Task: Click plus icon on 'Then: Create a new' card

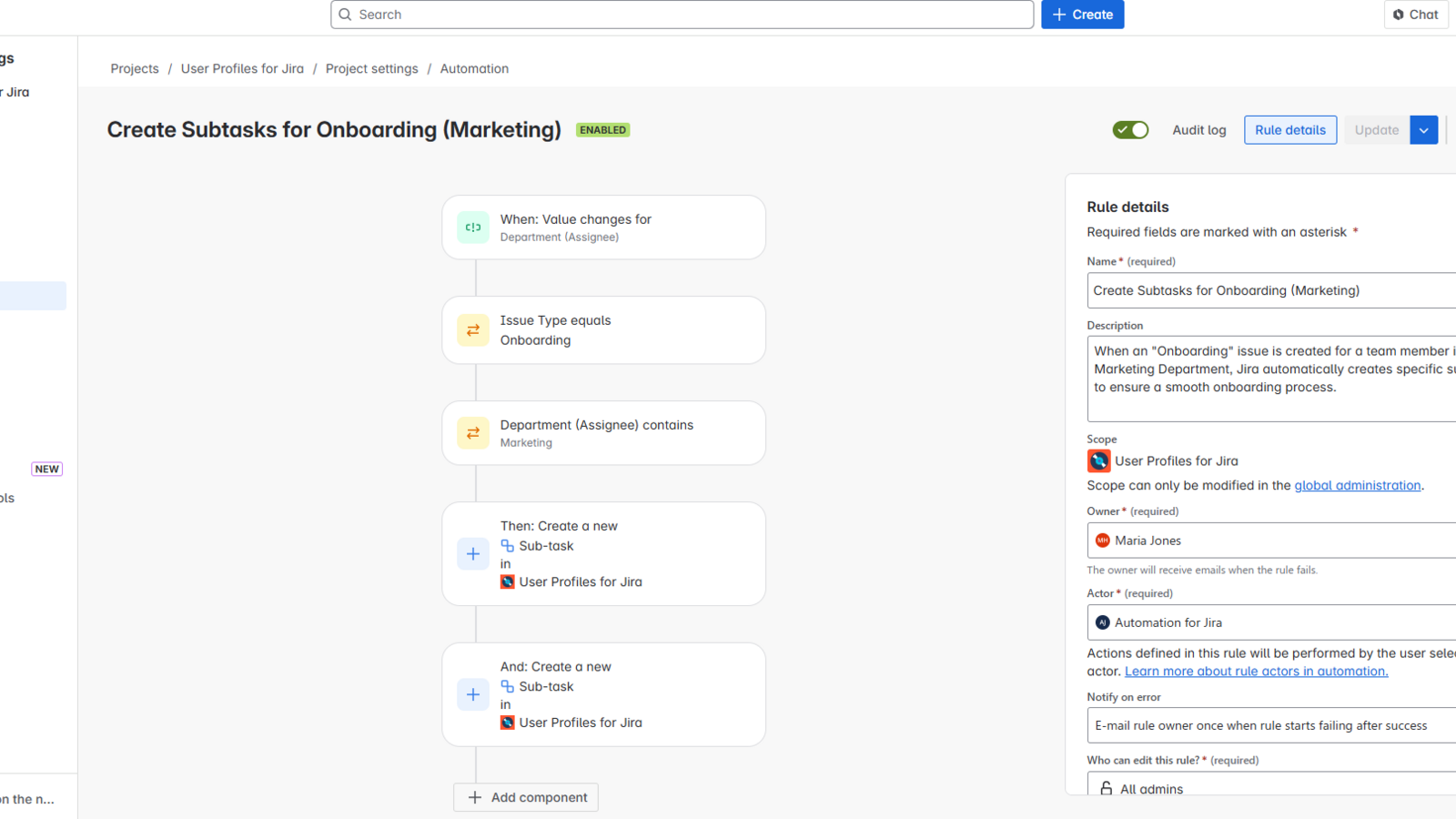Action: pyautogui.click(x=473, y=553)
